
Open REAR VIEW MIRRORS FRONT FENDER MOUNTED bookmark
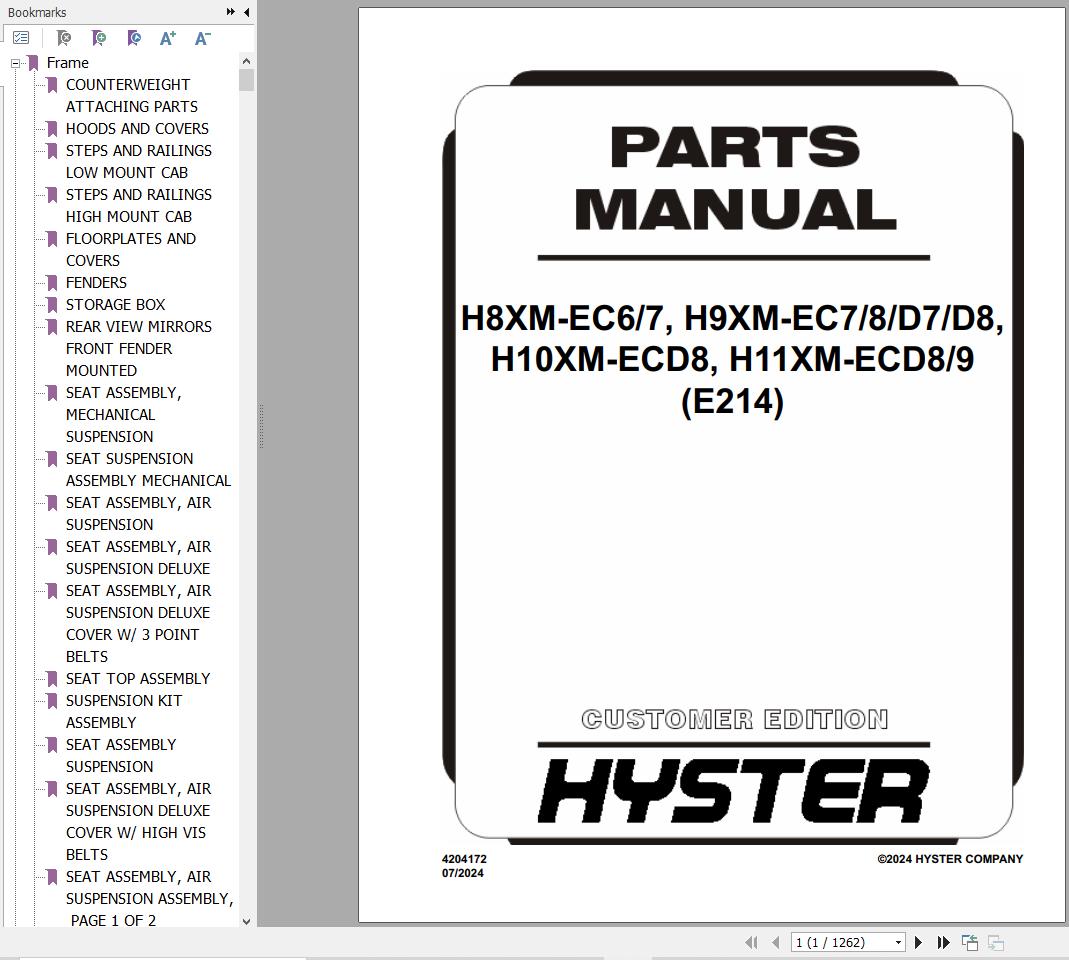pyautogui.click(x=138, y=326)
